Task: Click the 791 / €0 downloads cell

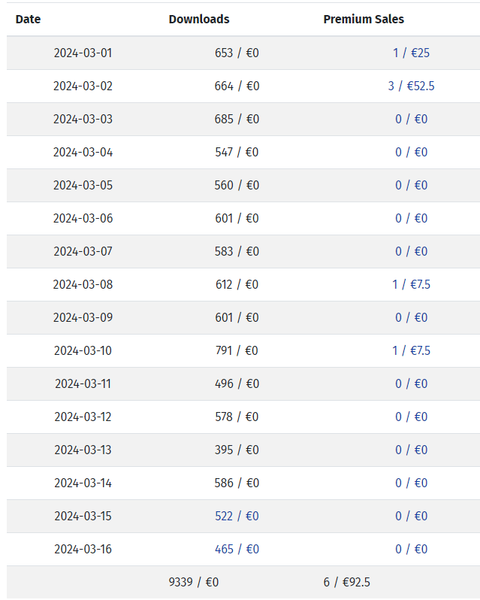Action: 237,351
